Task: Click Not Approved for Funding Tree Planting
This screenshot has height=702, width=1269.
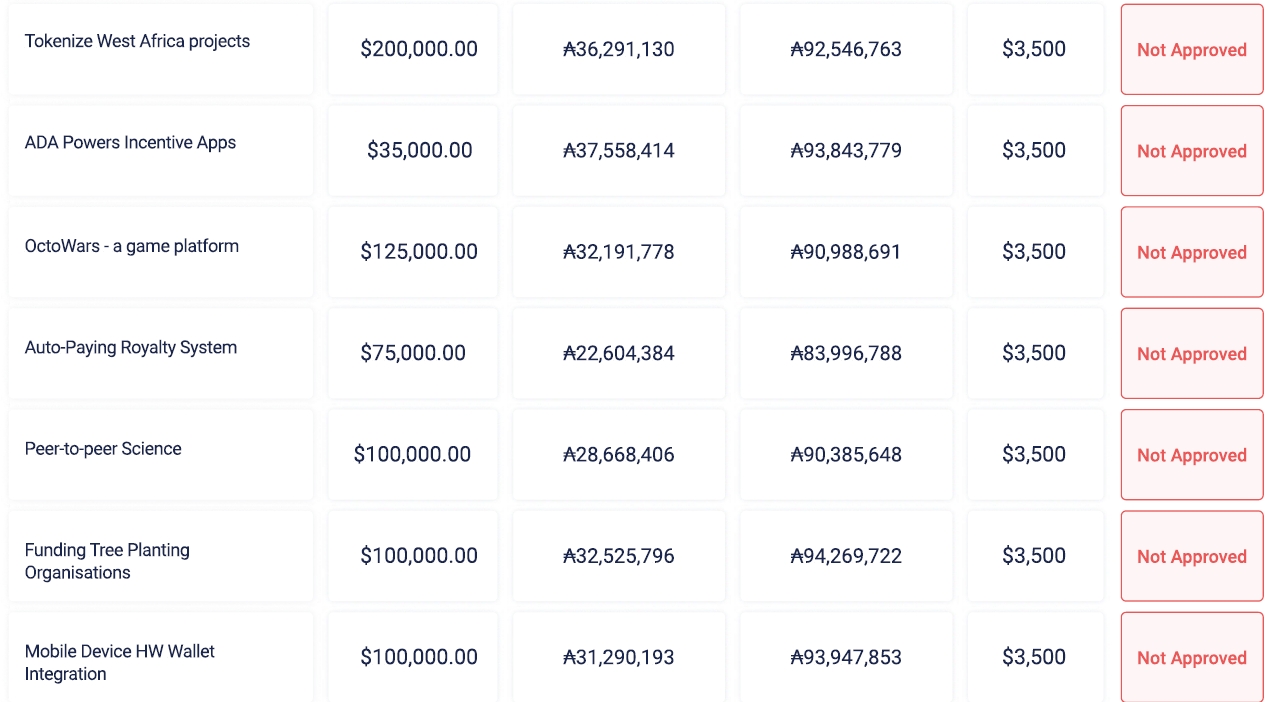Action: (x=1191, y=557)
